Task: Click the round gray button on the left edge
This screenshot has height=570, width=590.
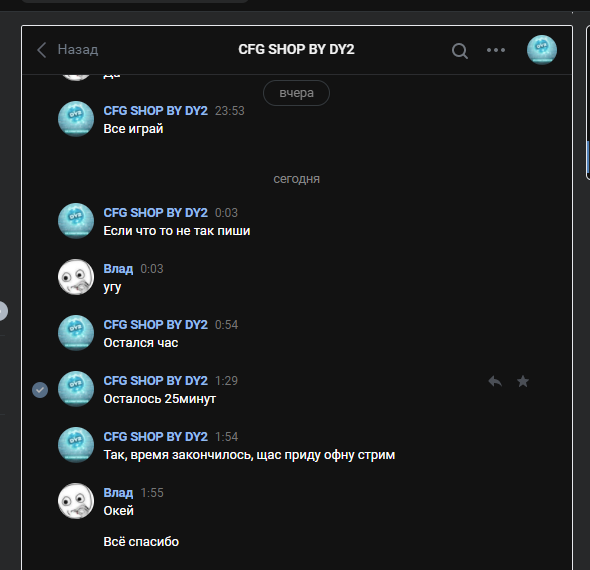Action: (x=2, y=311)
